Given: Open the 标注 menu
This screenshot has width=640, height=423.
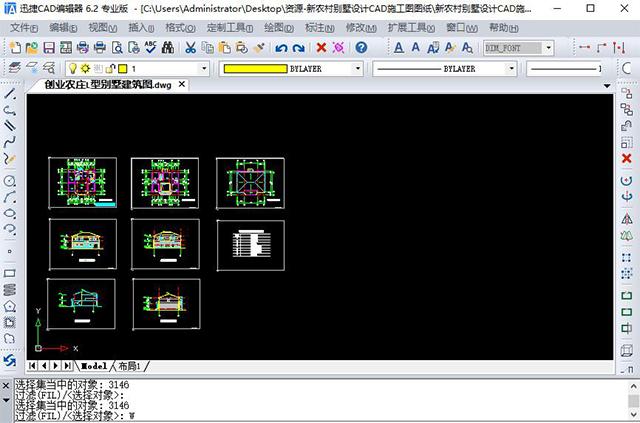Looking at the screenshot, I should (x=320, y=28).
